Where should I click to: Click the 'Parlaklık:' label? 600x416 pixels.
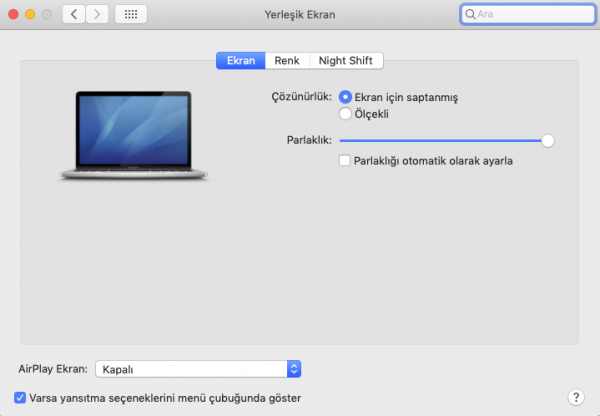point(309,140)
